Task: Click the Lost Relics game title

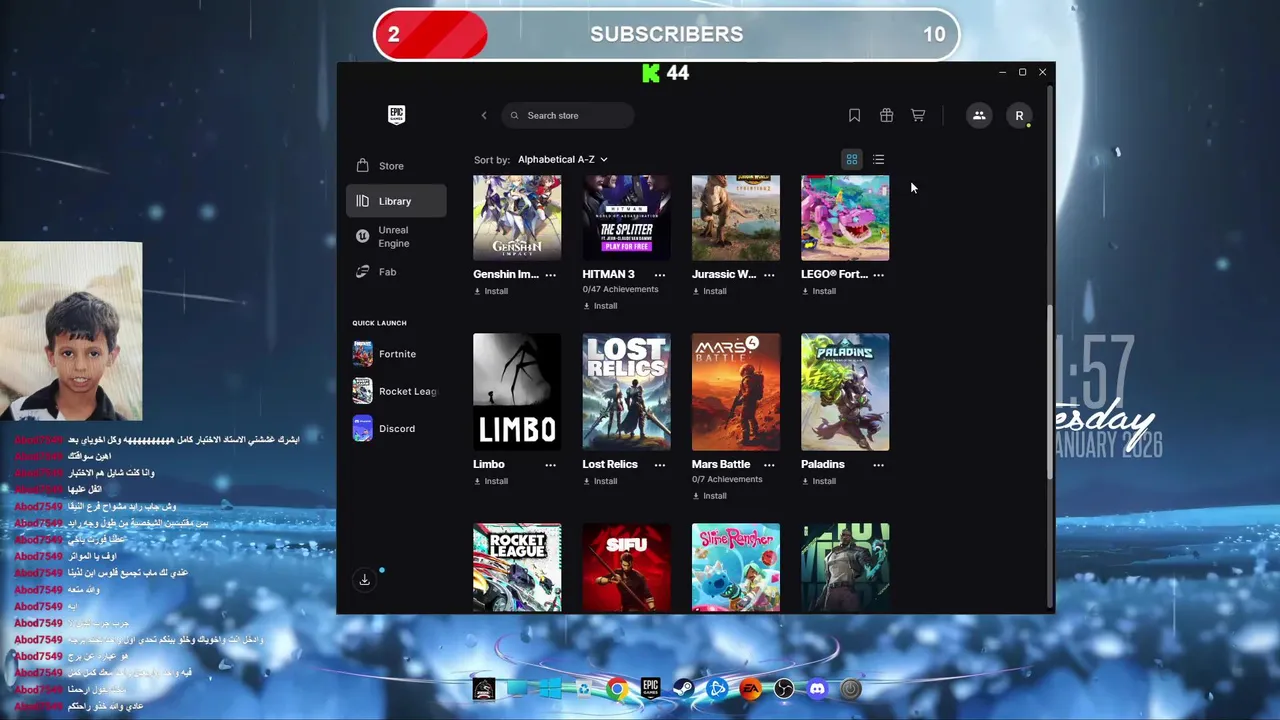Action: click(x=610, y=464)
